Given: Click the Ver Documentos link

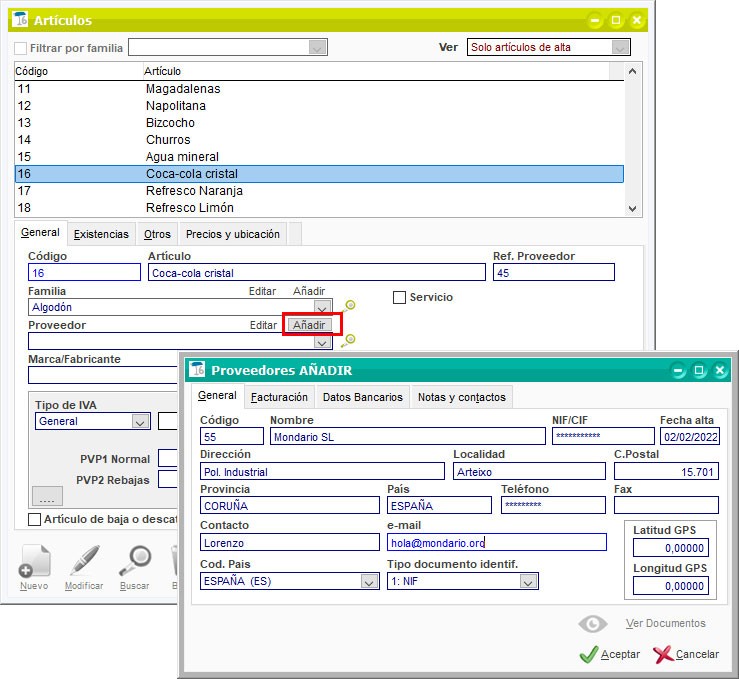Looking at the screenshot, I should click(666, 623).
